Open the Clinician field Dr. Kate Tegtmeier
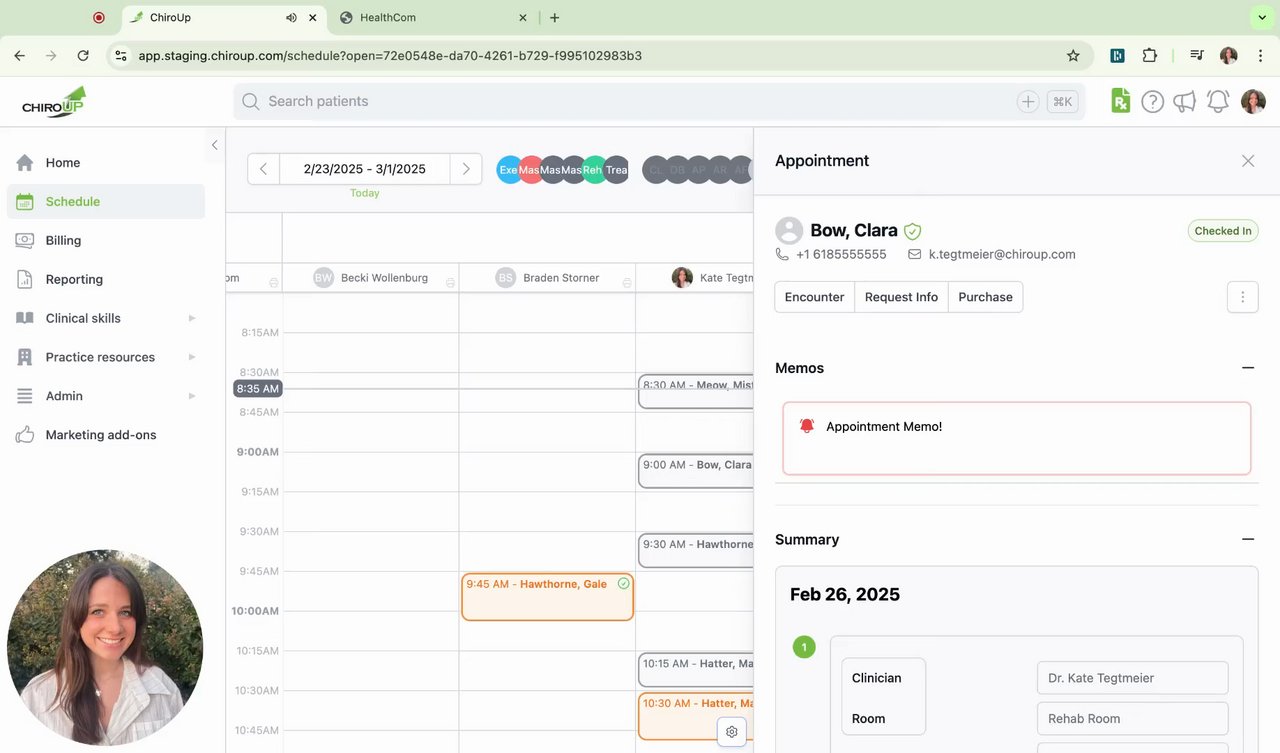This screenshot has width=1280, height=753. (1133, 678)
